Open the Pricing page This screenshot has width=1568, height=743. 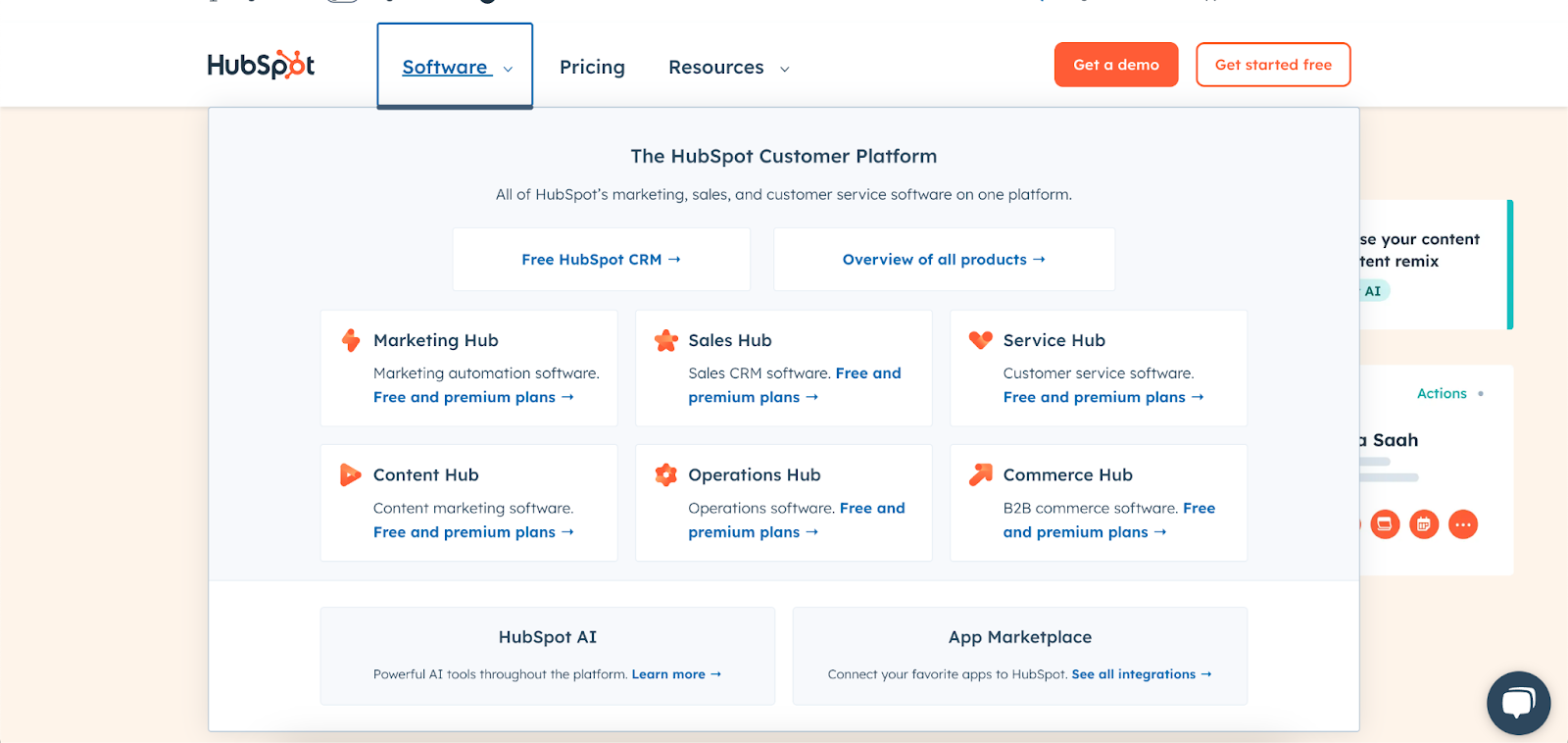592,67
